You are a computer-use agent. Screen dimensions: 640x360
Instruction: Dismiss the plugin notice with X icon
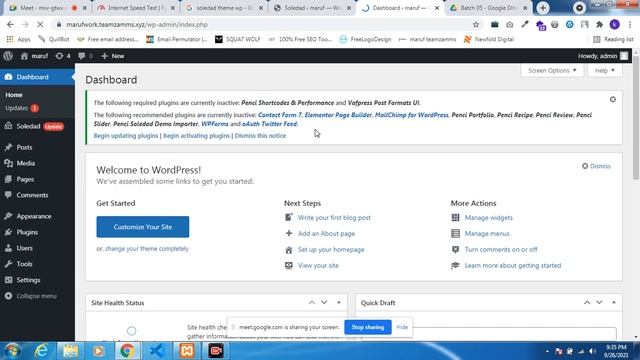tap(613, 100)
